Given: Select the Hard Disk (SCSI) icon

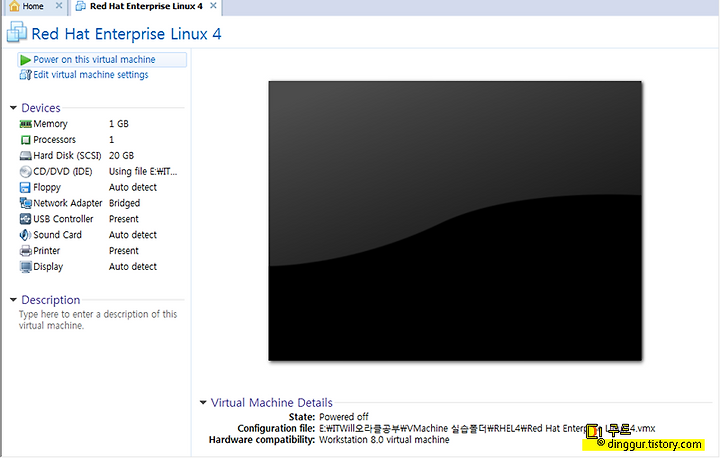Looking at the screenshot, I should pyautogui.click(x=25, y=156).
